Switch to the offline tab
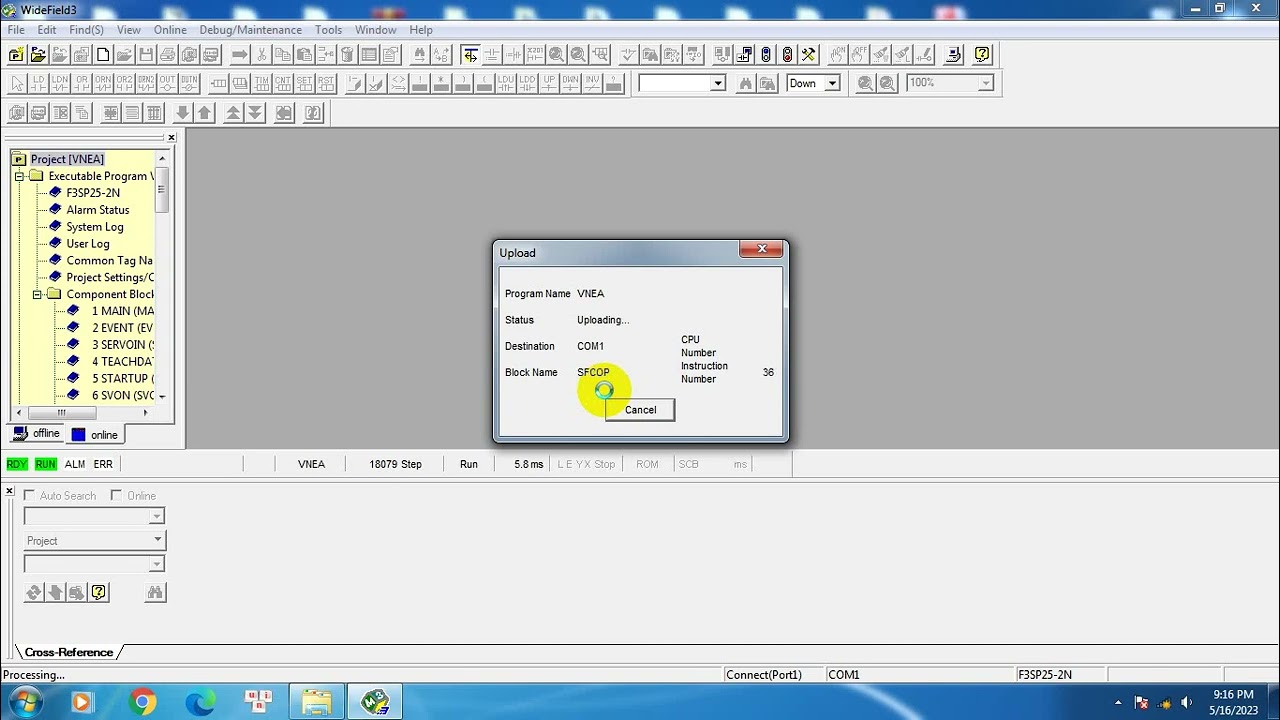This screenshot has height=720, width=1280. pos(37,434)
